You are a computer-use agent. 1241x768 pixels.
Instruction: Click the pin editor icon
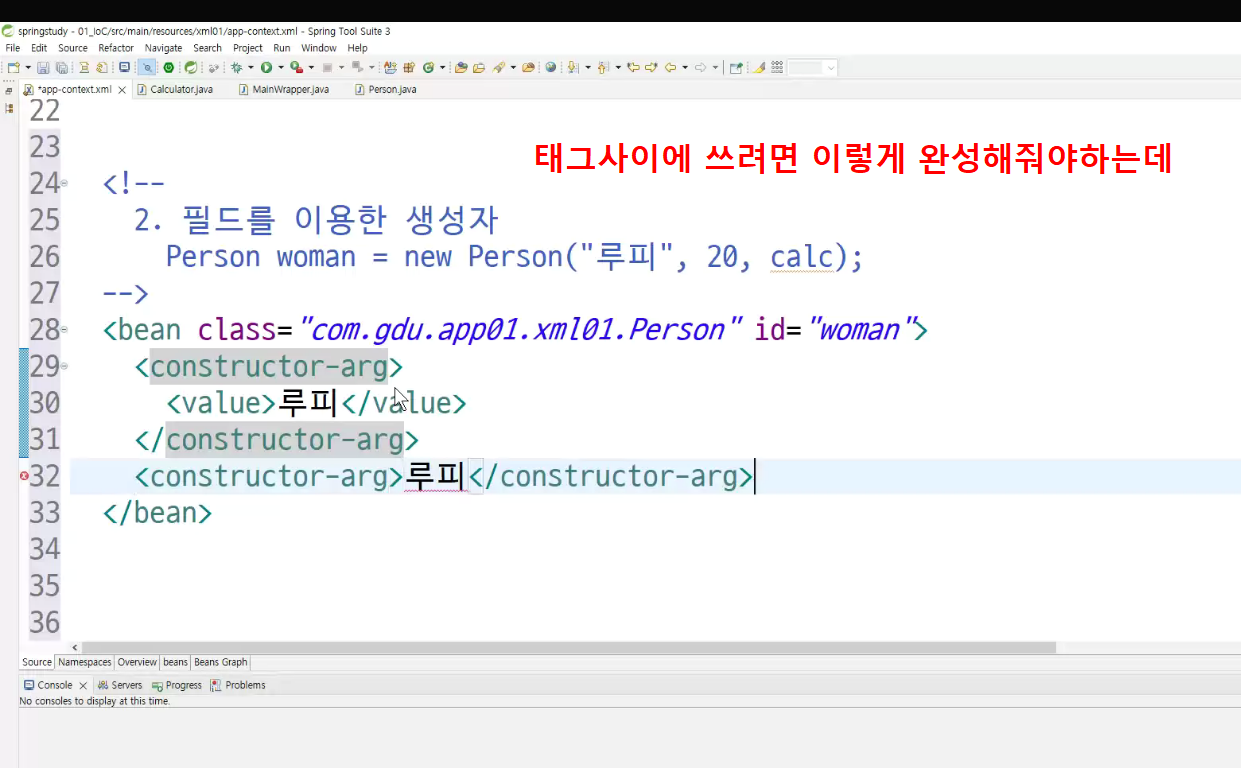click(736, 68)
